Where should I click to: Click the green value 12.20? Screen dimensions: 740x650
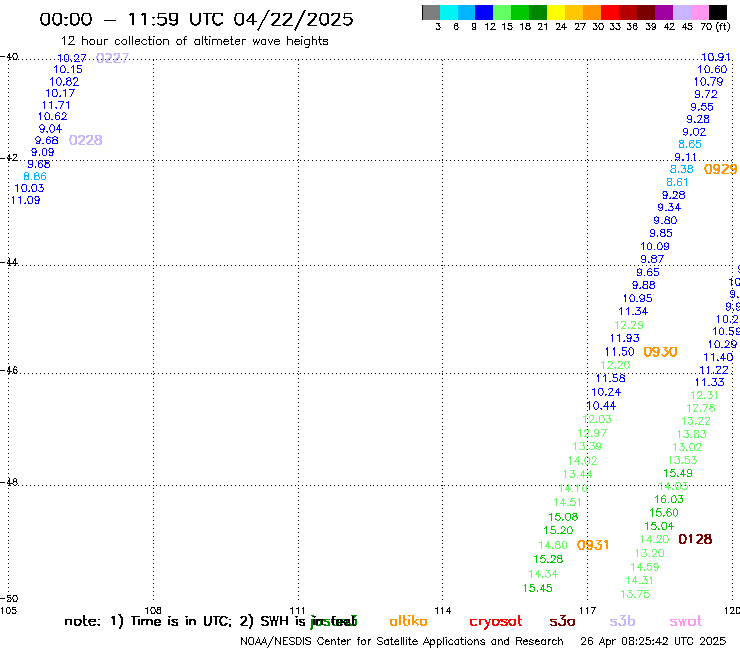[x=615, y=365]
